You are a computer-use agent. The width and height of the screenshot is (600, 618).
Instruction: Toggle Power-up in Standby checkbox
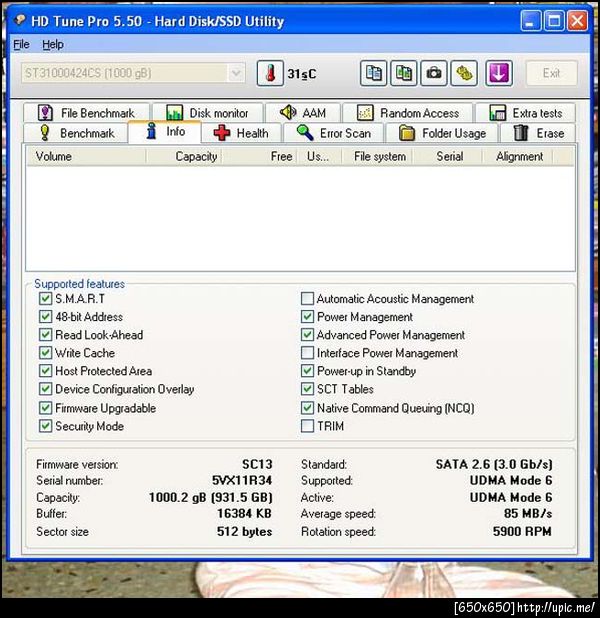coord(307,370)
